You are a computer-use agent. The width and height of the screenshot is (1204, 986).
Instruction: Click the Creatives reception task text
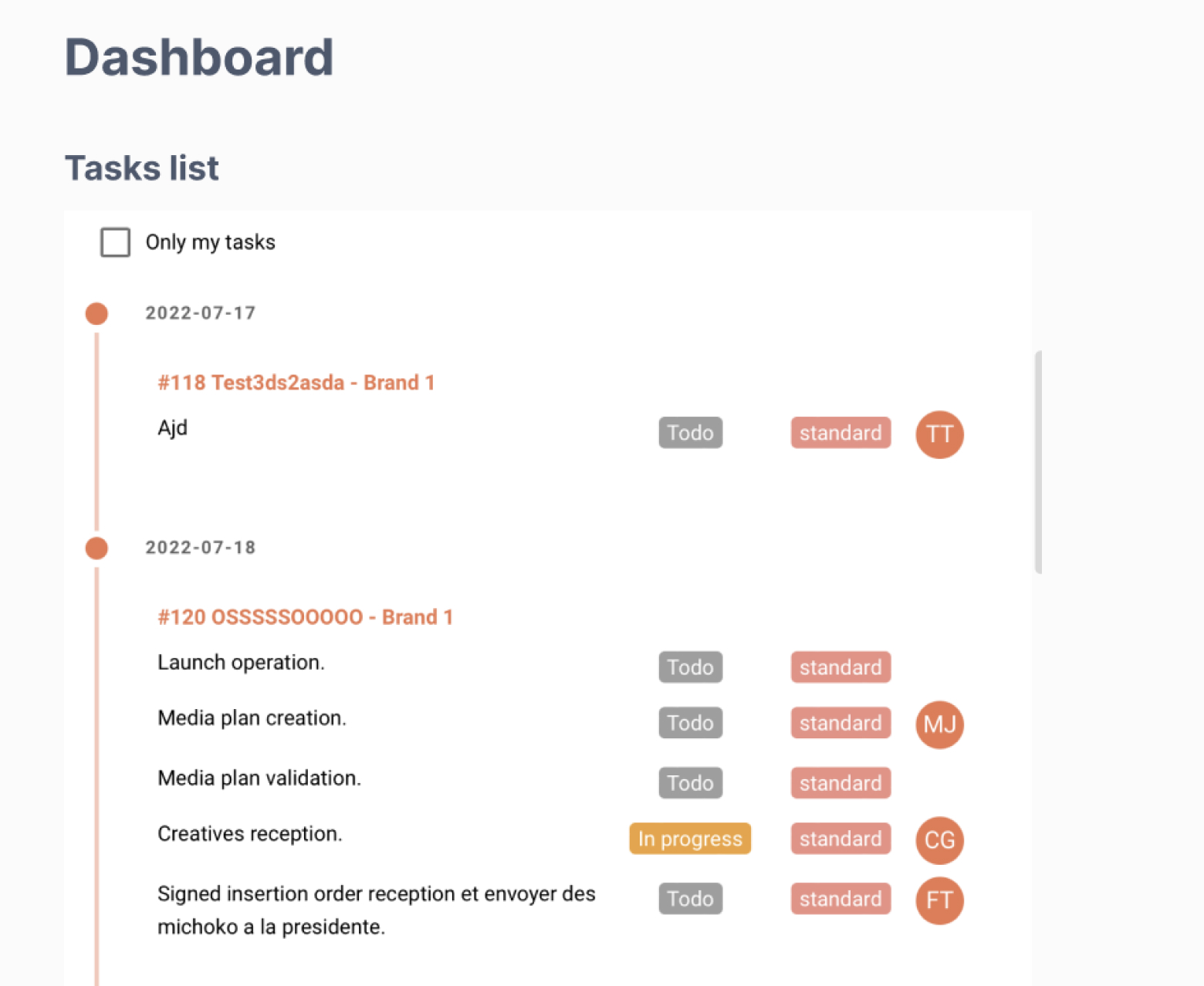click(x=250, y=834)
